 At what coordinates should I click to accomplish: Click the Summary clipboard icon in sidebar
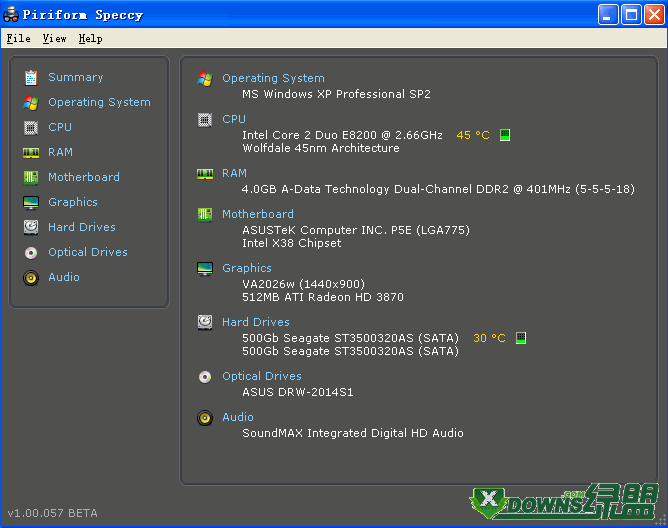click(31, 78)
